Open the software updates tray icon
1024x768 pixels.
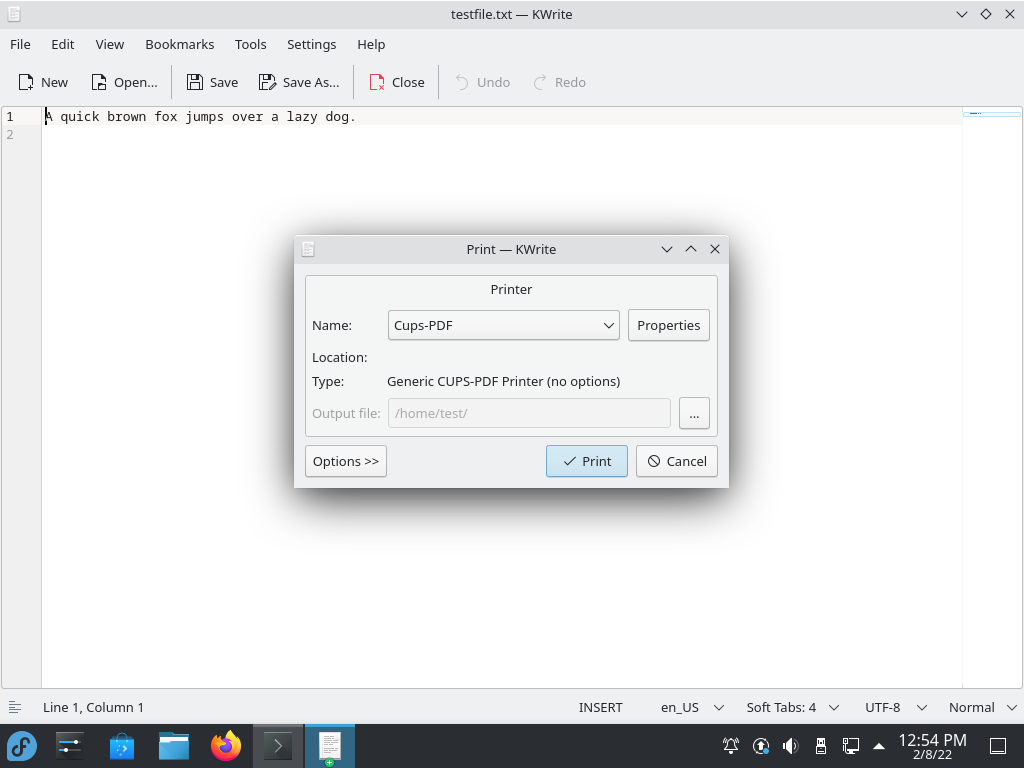761,746
